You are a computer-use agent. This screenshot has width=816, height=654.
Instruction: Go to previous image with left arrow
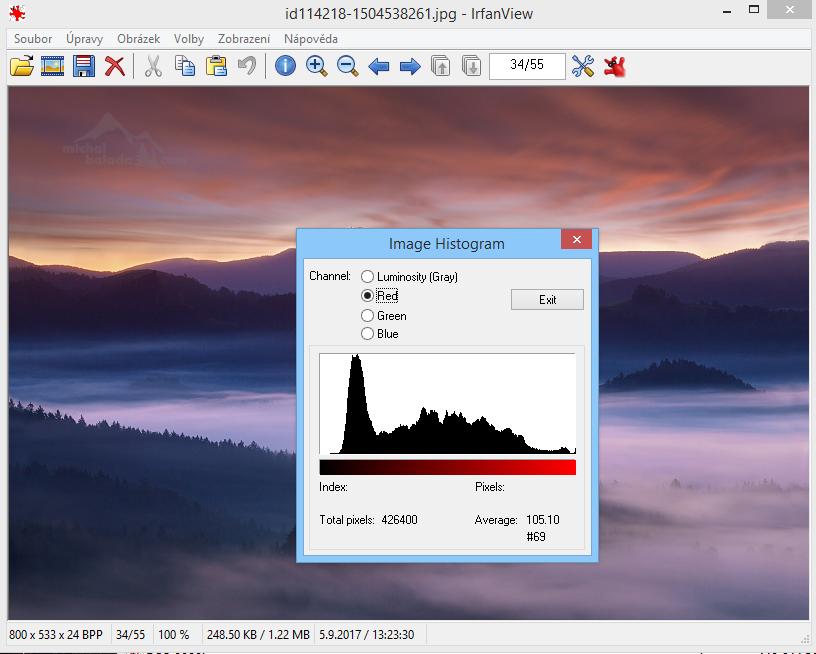coord(378,66)
